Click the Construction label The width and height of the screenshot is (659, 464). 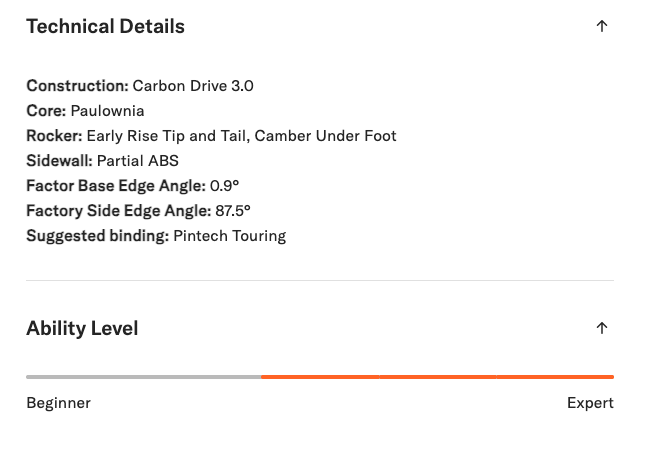tap(77, 86)
